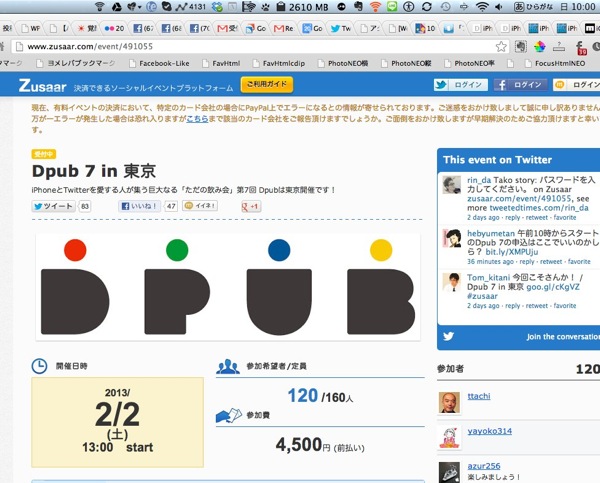Log in with the Facebook ログイン button
The height and width of the screenshot is (483, 600).
(520, 85)
